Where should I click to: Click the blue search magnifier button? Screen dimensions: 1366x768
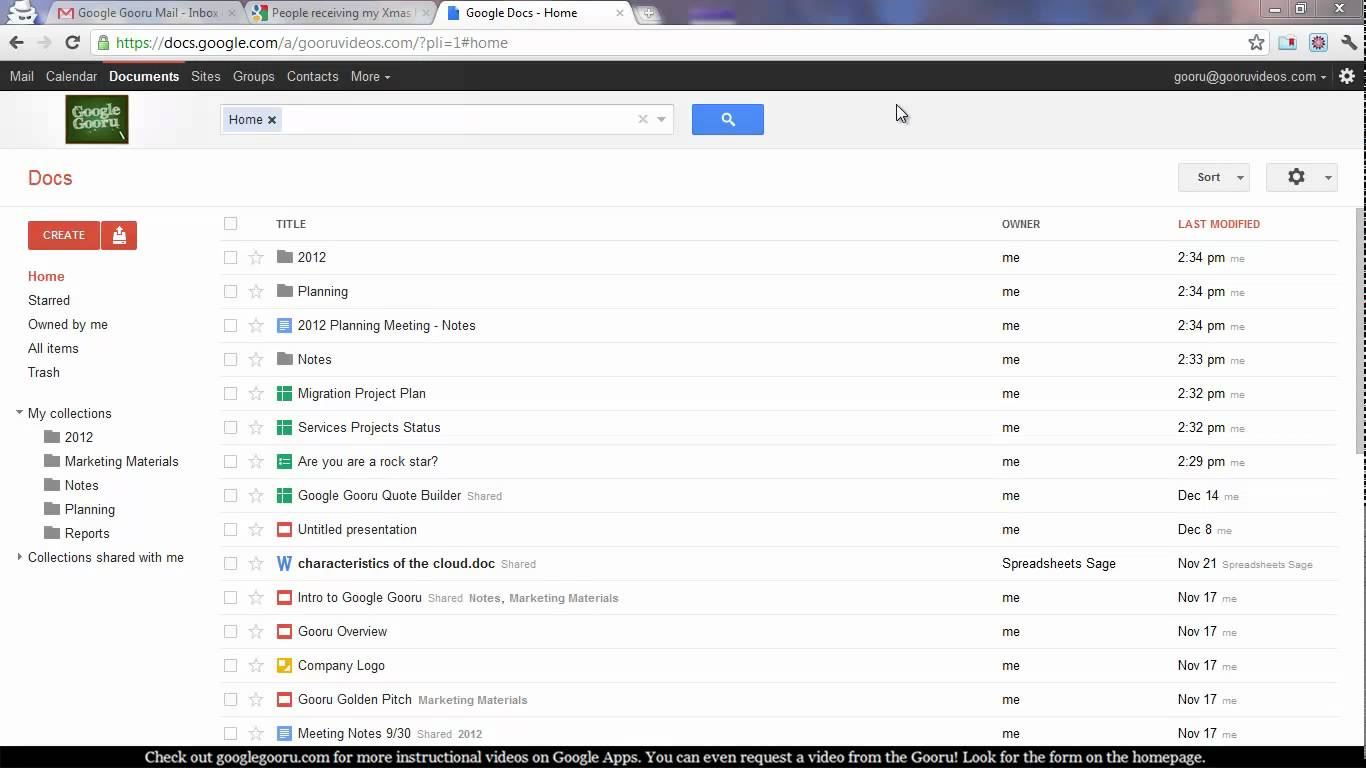[x=727, y=119]
